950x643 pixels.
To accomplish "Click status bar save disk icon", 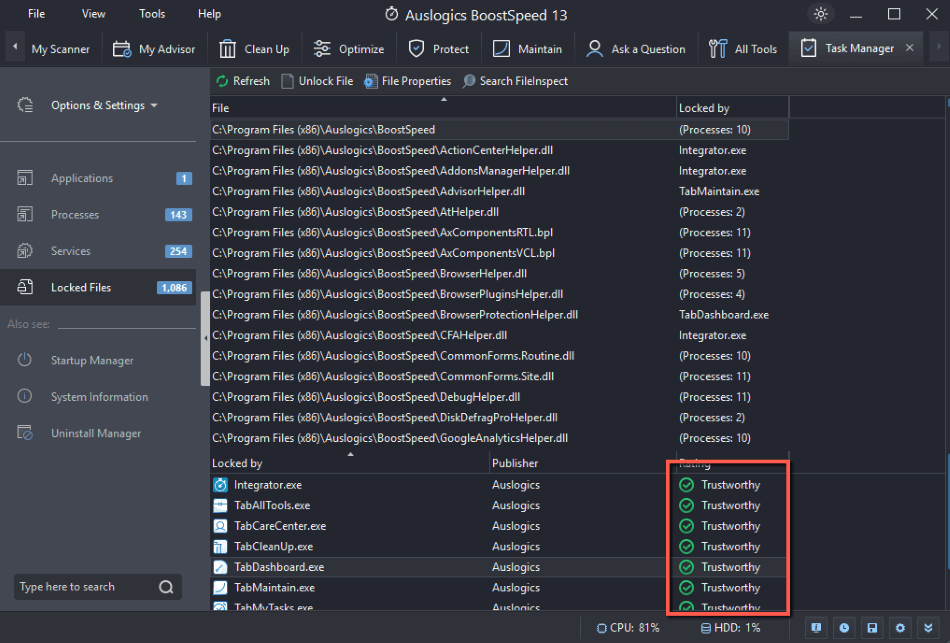I will click(872, 628).
